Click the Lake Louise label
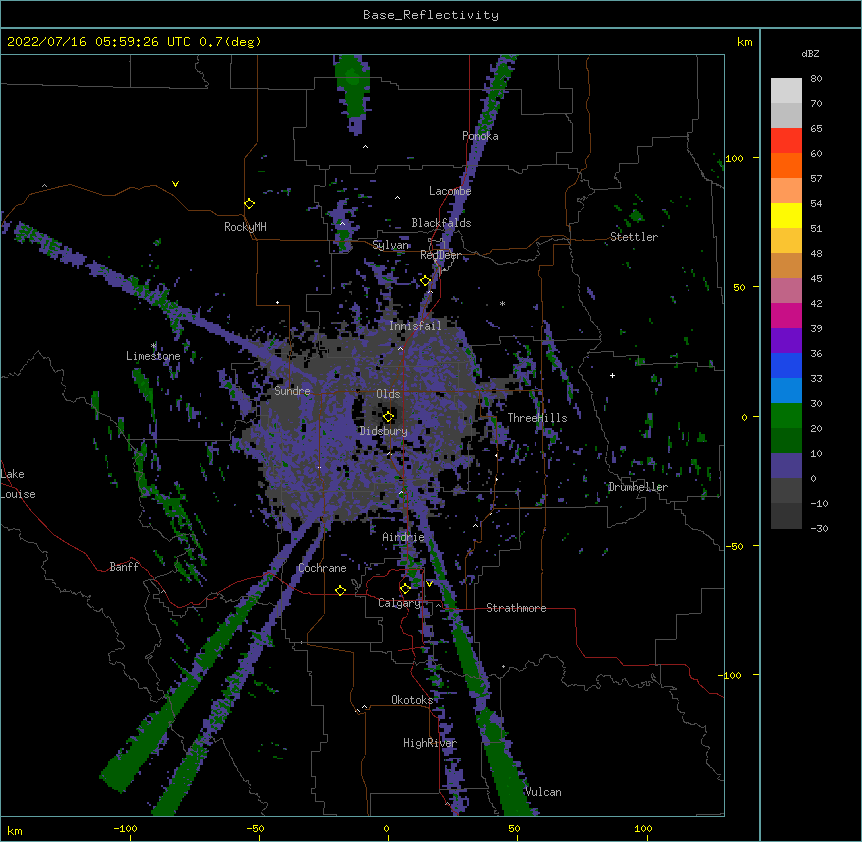 [x=18, y=484]
